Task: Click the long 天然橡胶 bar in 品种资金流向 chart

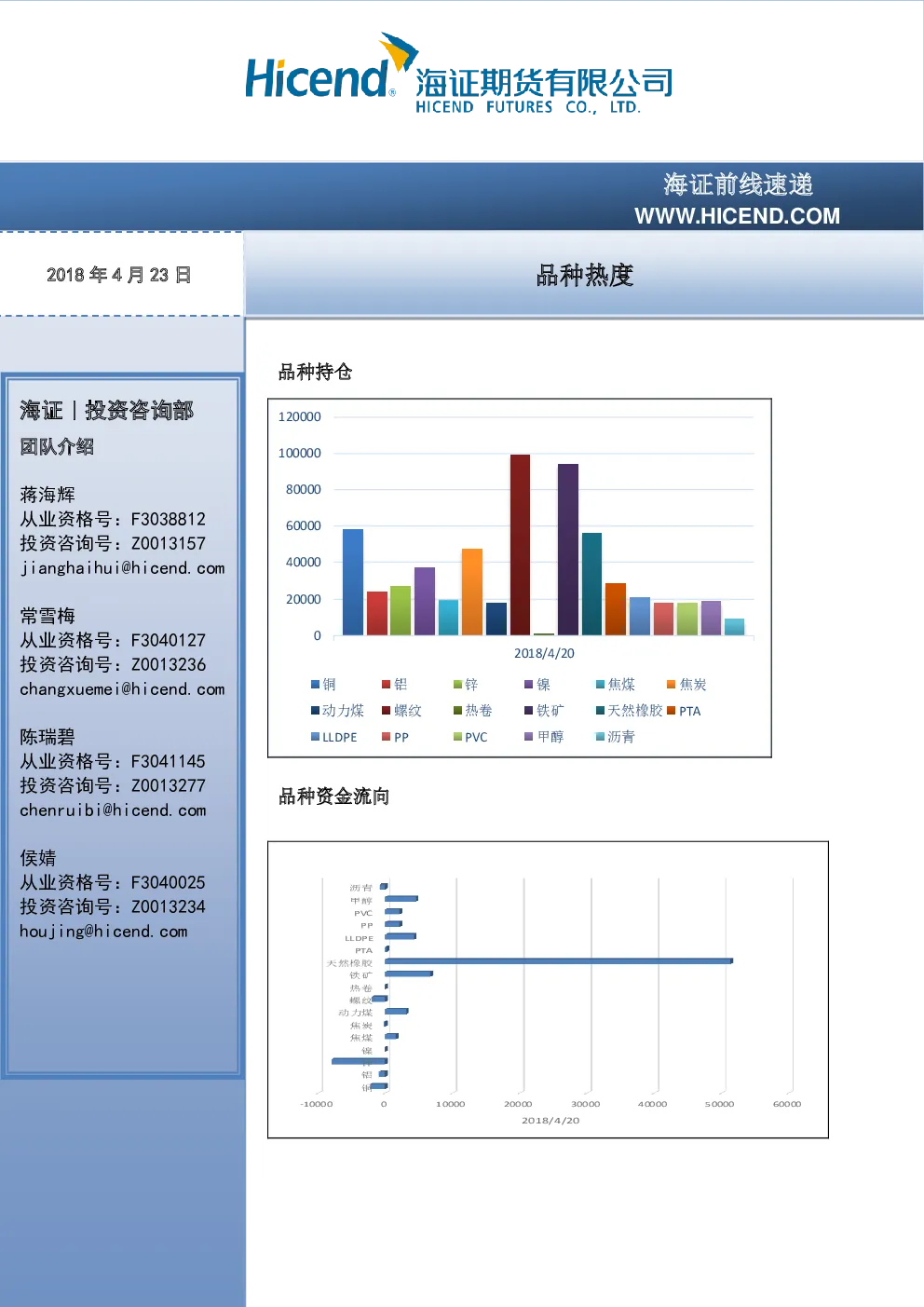Action: pos(559,960)
